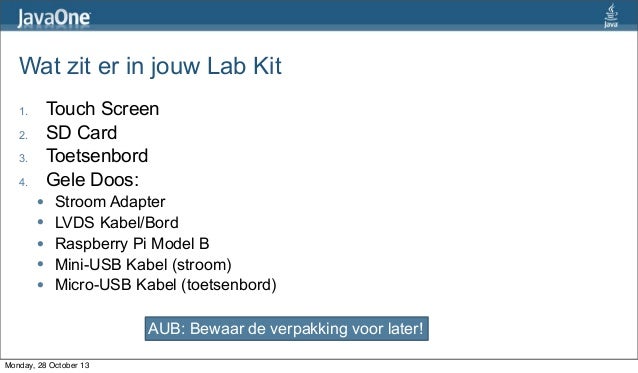
Task: Click the 'Stroom Adapter' bullet text
Action: pyautogui.click(x=110, y=202)
